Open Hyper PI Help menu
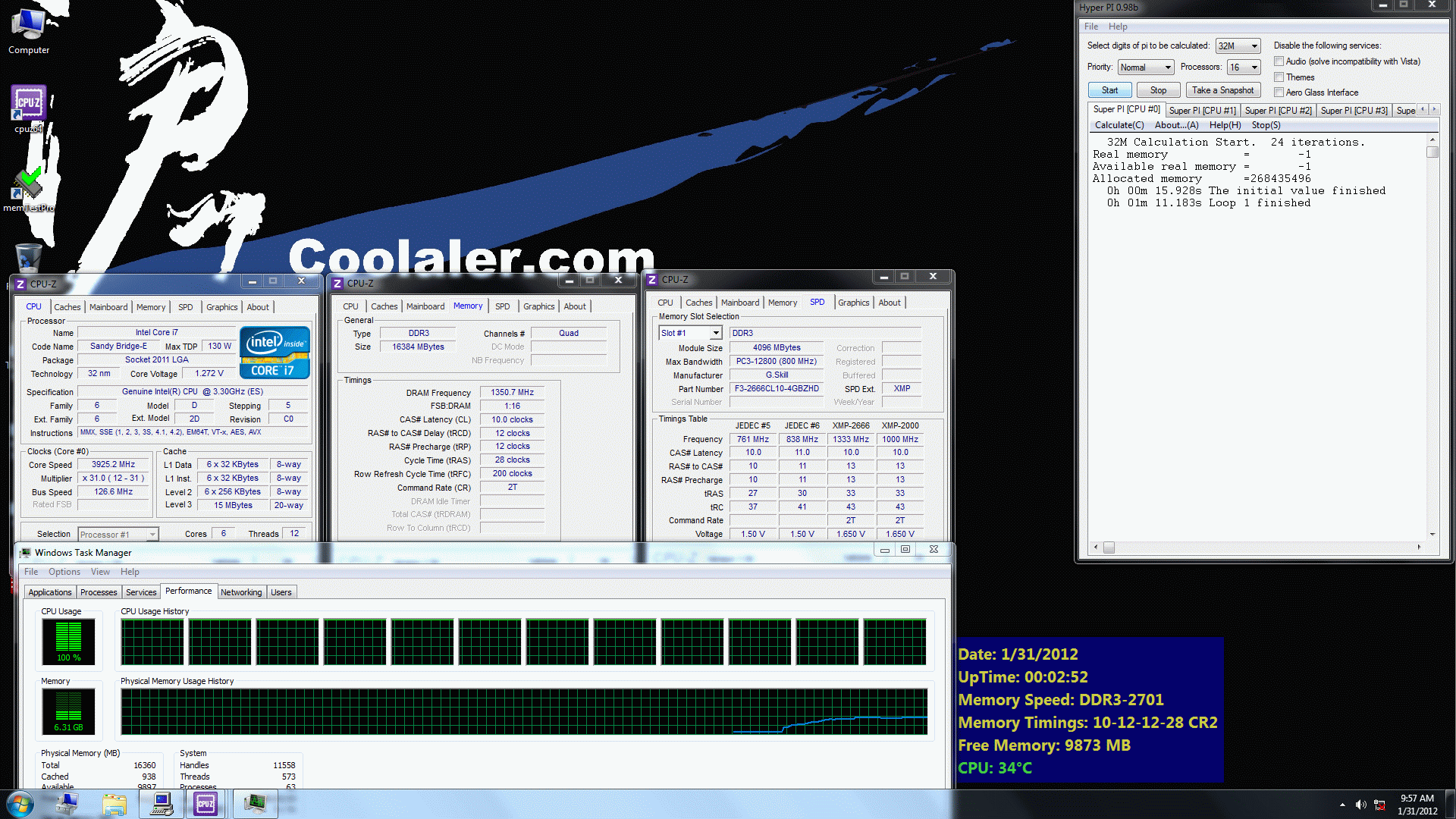This screenshot has width=1456, height=819. point(1118,27)
